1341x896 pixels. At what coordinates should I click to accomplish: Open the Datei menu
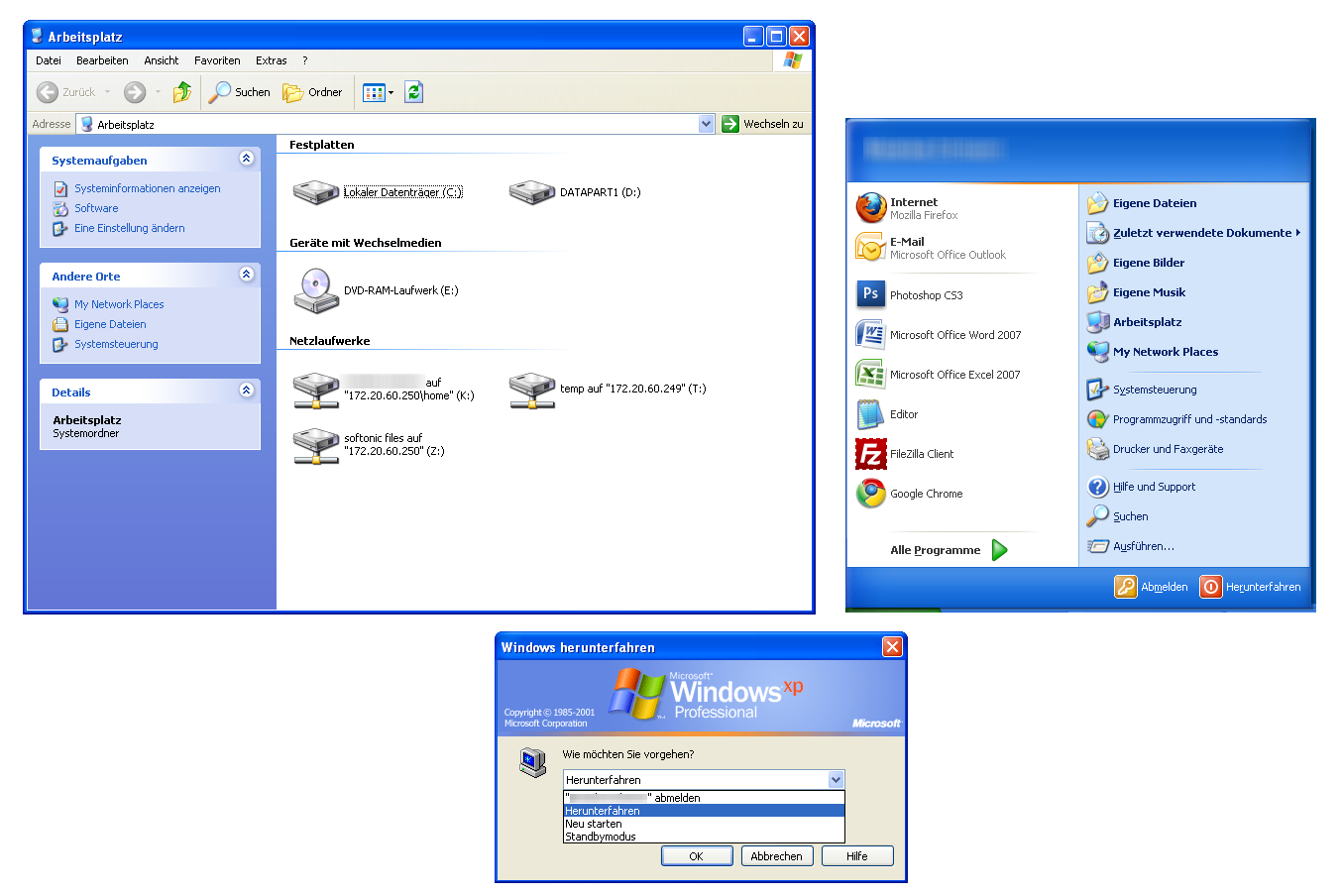coord(49,60)
